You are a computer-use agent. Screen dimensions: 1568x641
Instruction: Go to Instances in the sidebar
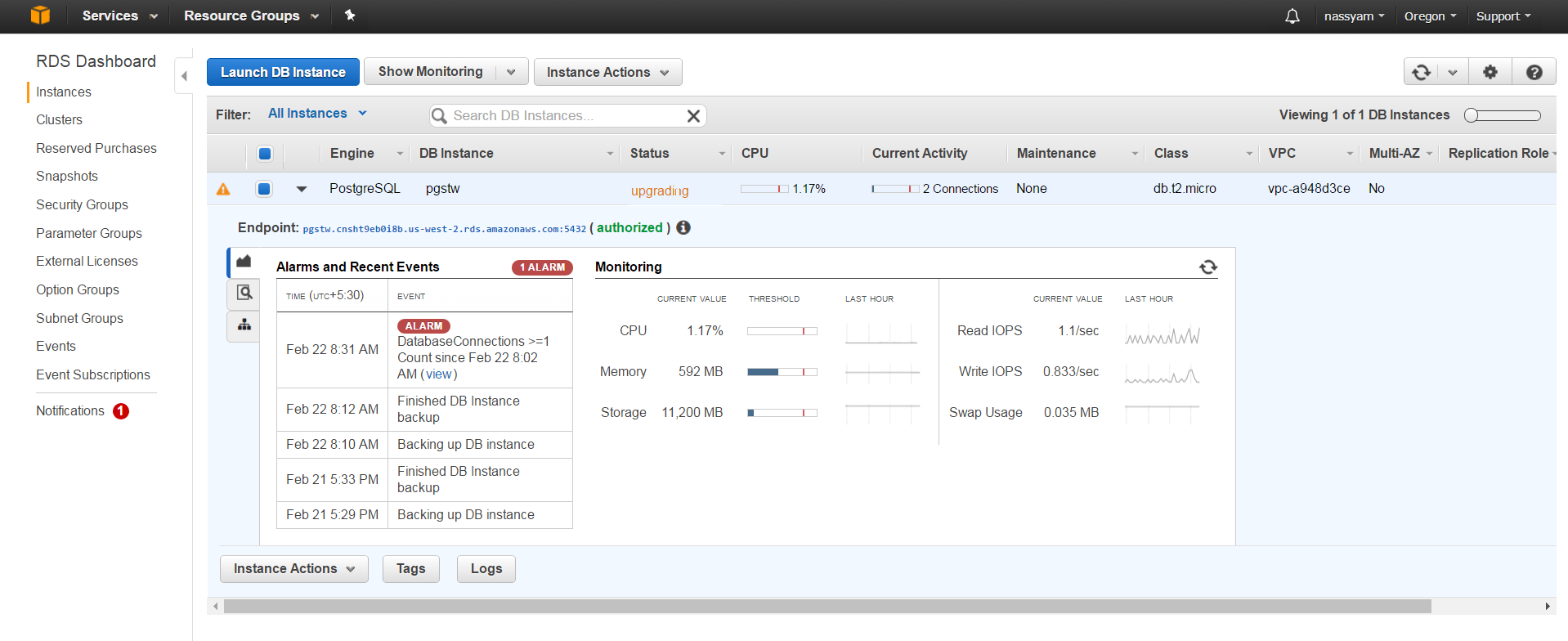coord(64,92)
